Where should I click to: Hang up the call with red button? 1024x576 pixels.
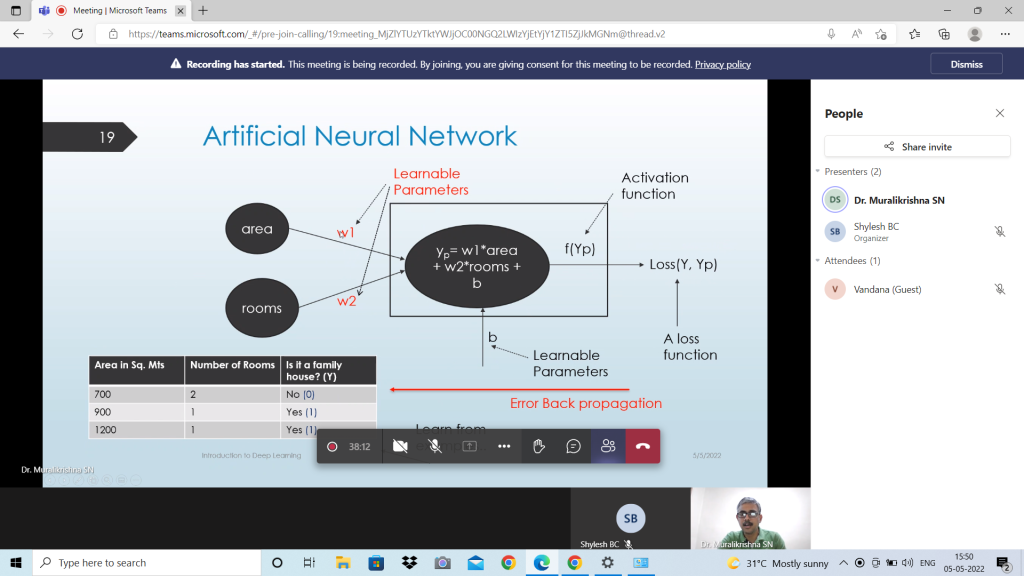point(643,446)
